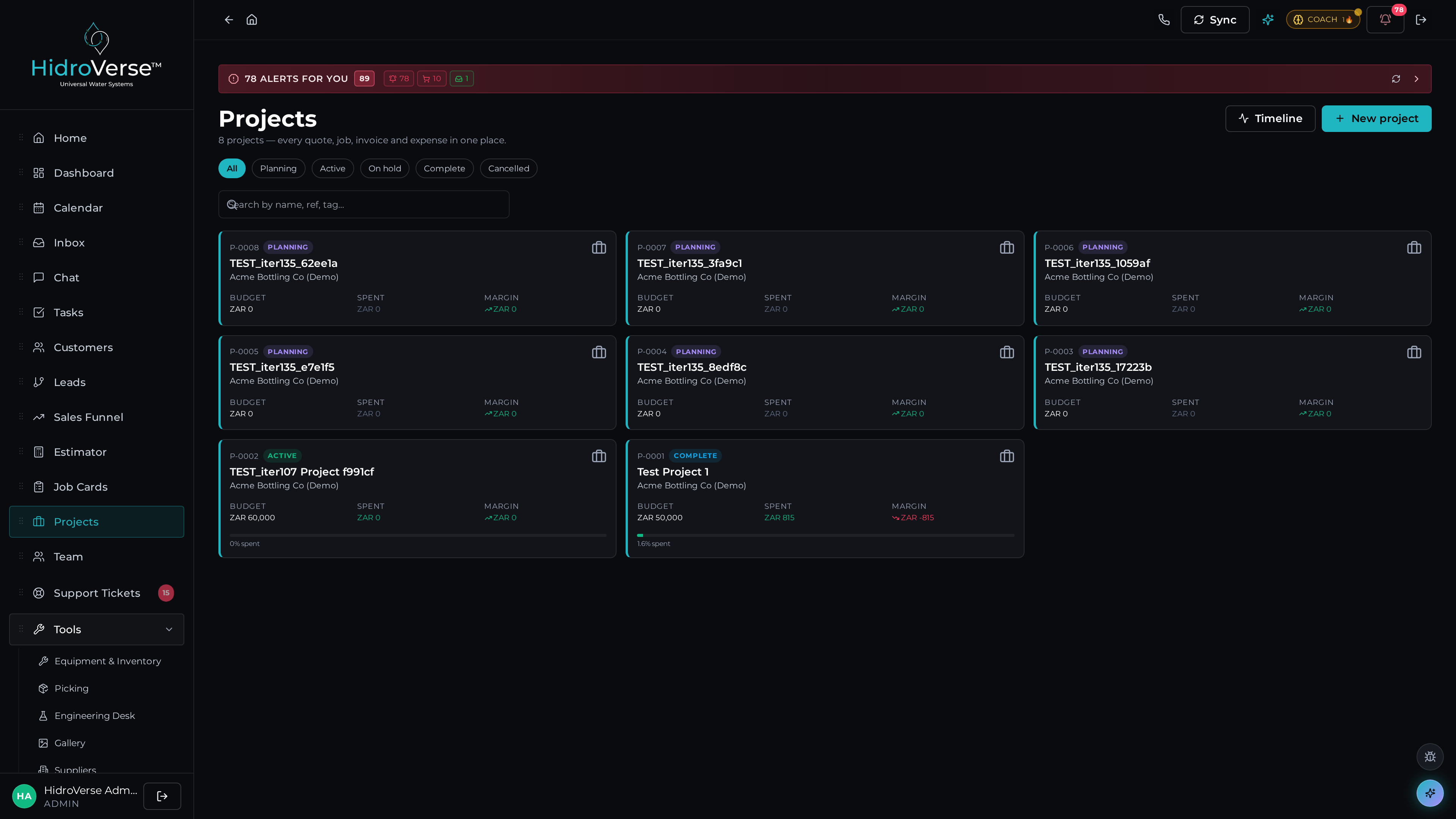The width and height of the screenshot is (1456, 819).
Task: Open the Timeline view
Action: [1270, 118]
